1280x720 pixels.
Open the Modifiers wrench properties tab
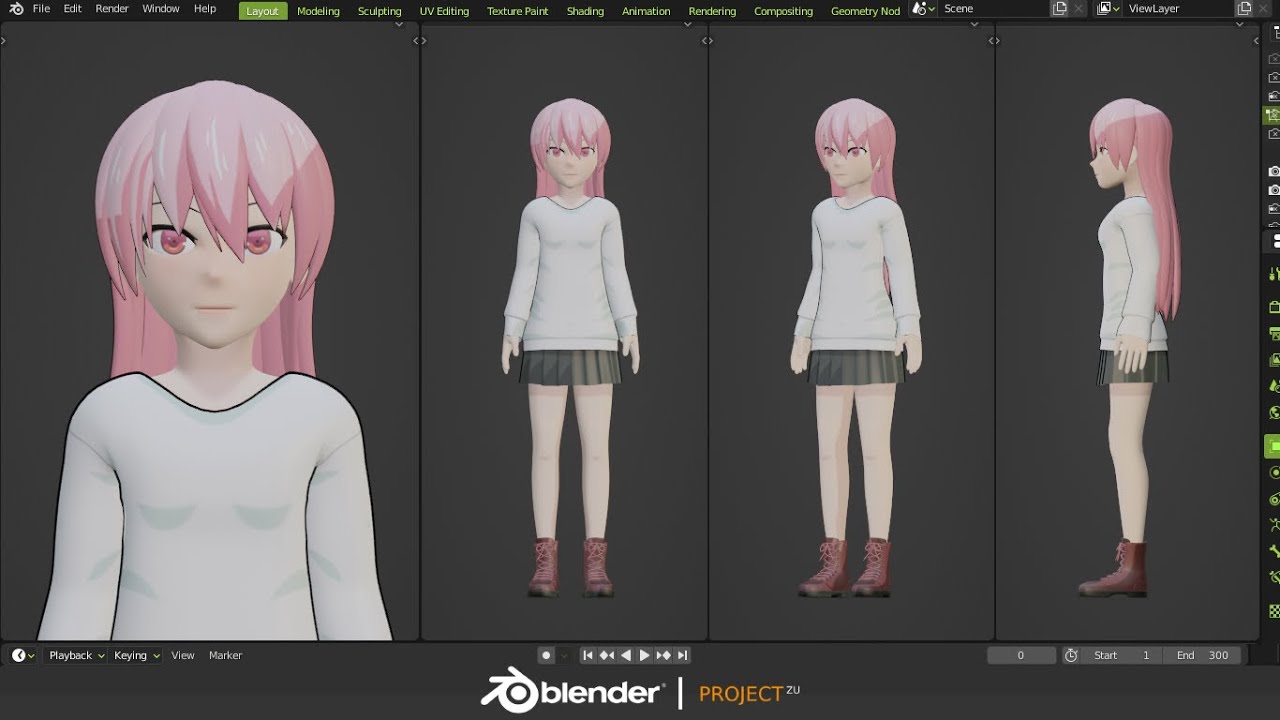[x=1274, y=551]
